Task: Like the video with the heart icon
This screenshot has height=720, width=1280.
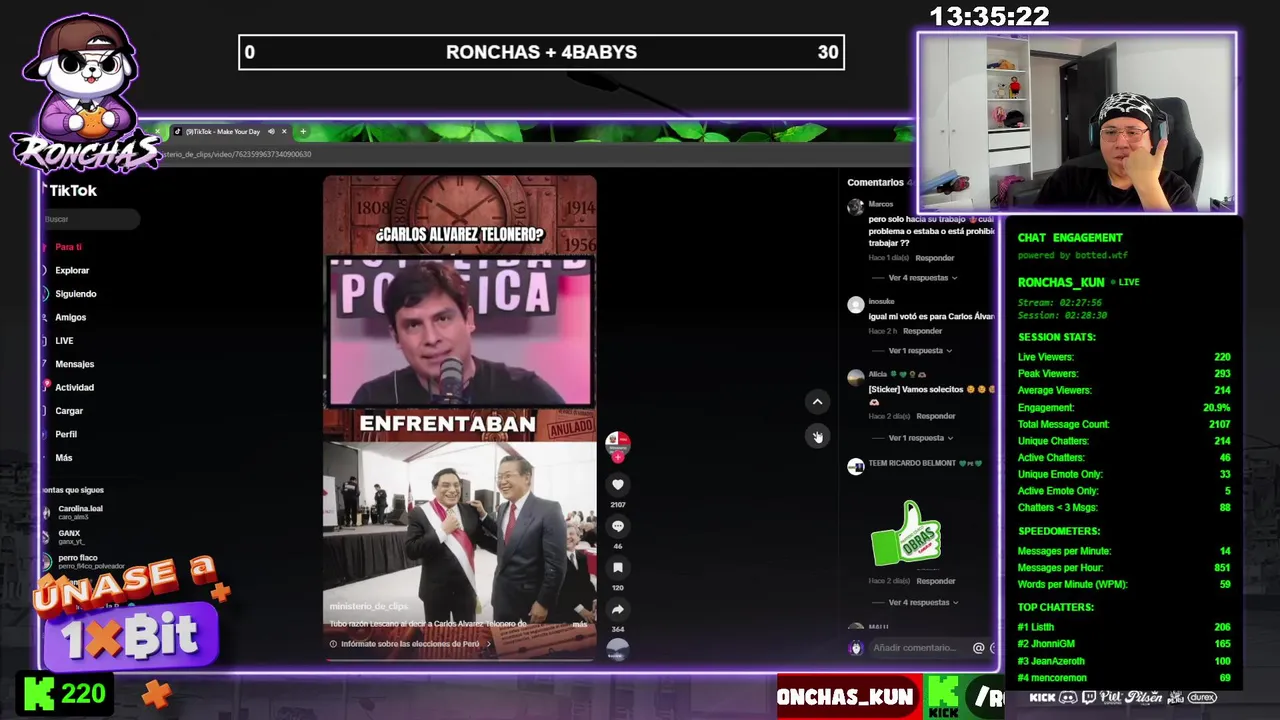Action: (617, 484)
